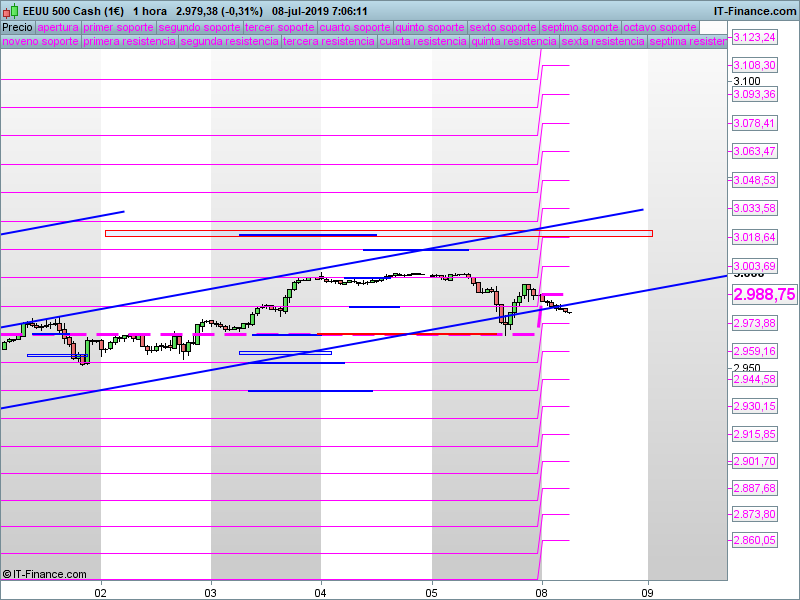Click the 2.860,05 price axis label
The width and height of the screenshot is (800, 600).
pyautogui.click(x=755, y=540)
